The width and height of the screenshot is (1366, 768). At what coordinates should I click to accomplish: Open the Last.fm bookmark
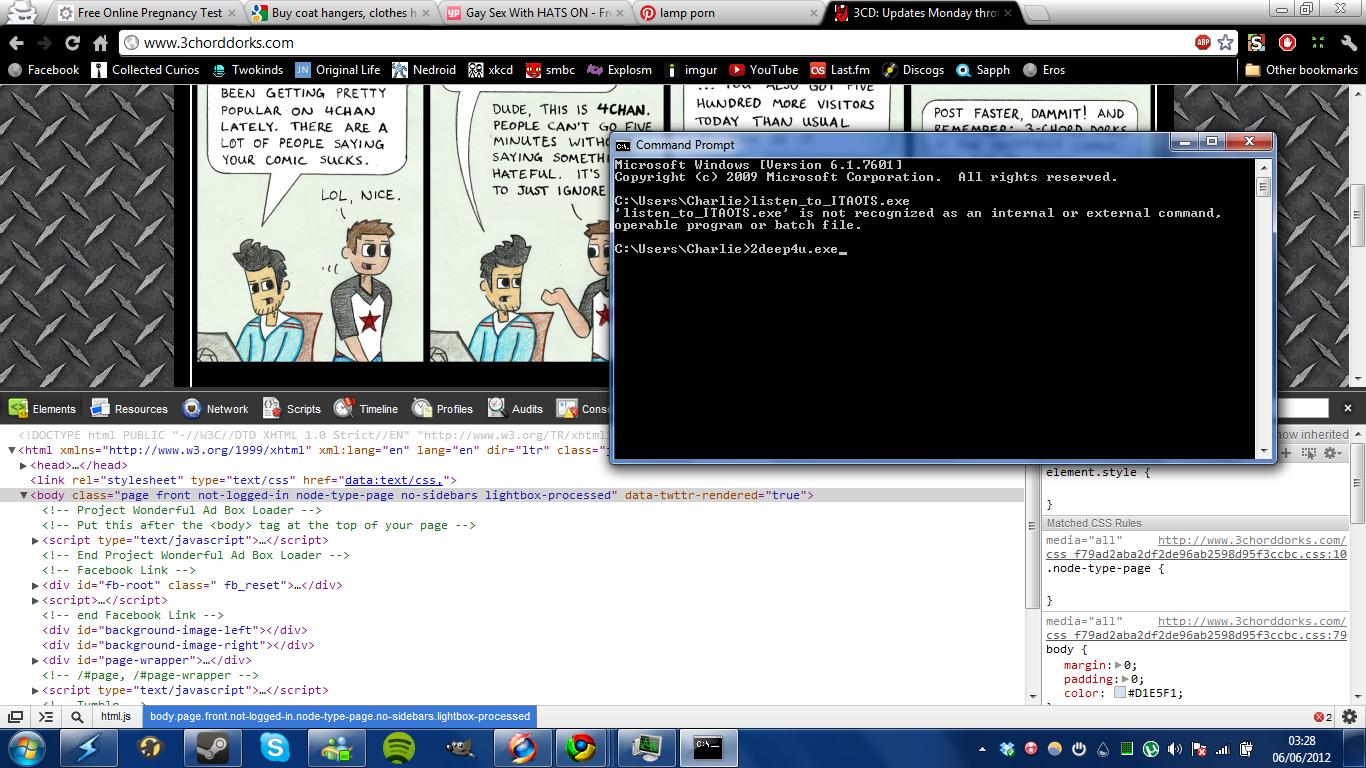point(840,70)
